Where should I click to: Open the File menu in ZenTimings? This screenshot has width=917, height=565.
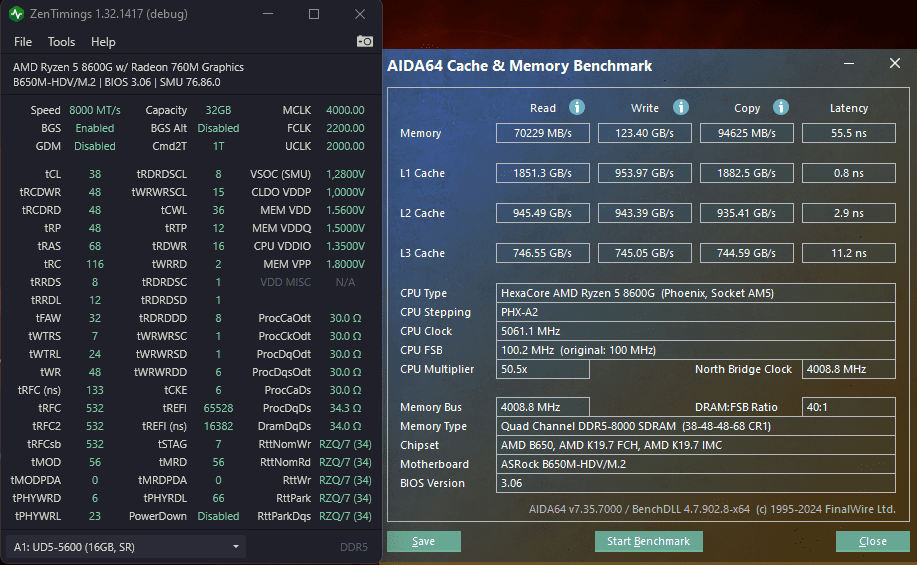click(23, 42)
